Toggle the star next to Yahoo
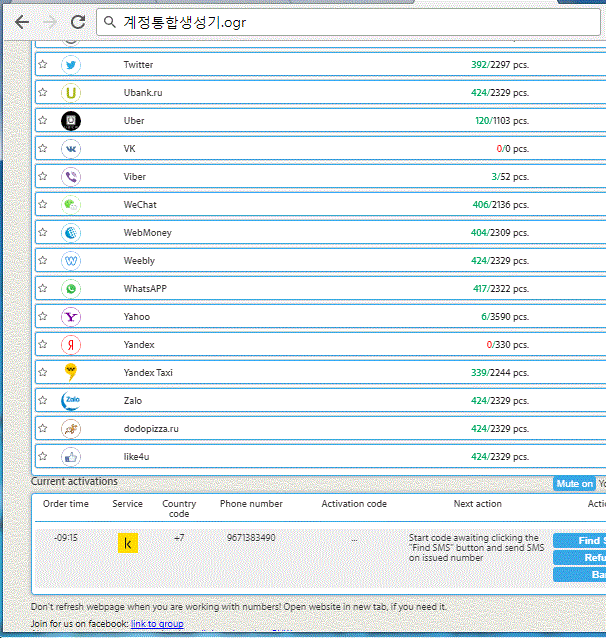The width and height of the screenshot is (606, 638). (x=43, y=317)
